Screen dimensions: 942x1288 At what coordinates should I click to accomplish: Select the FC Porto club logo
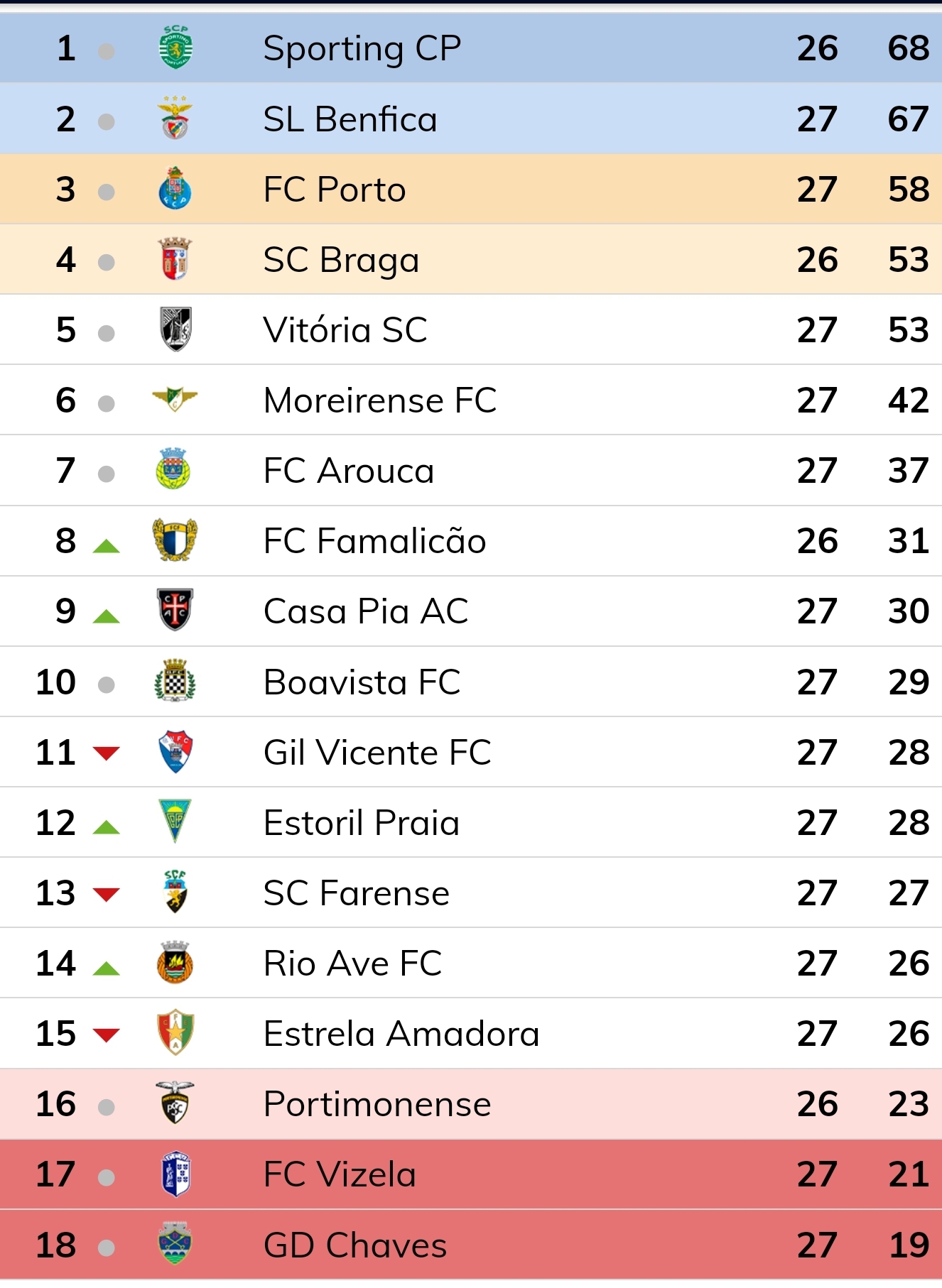tap(175, 189)
